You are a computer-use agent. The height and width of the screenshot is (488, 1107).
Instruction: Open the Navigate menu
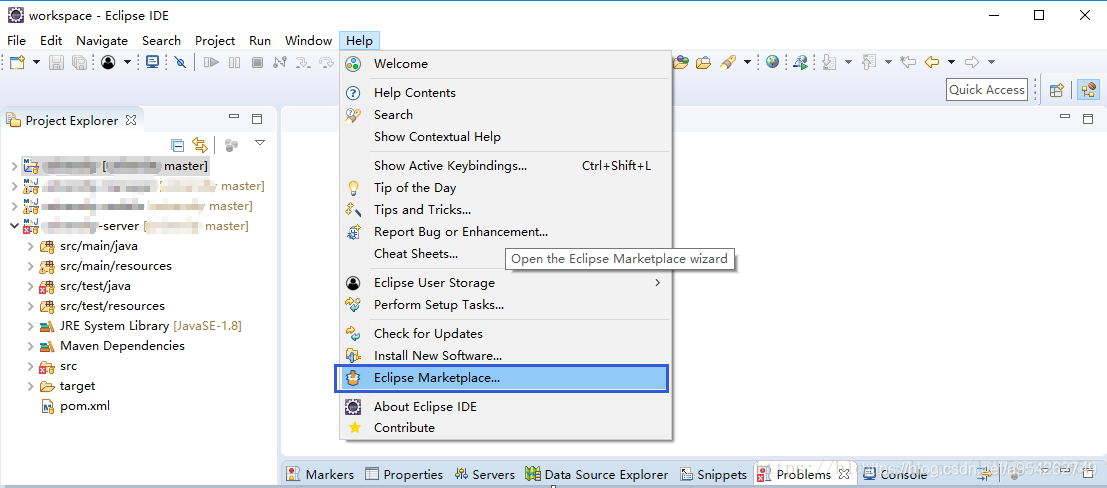[x=102, y=40]
